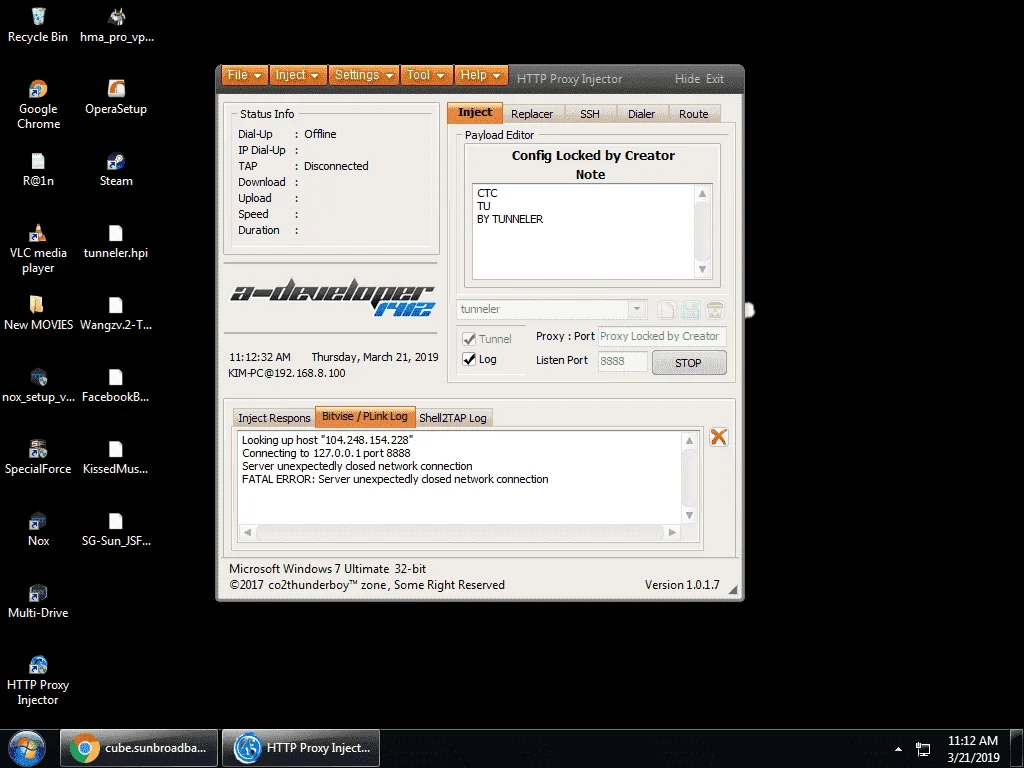Click note box scrollbar up arrow
1024x768 pixels.
[x=702, y=193]
